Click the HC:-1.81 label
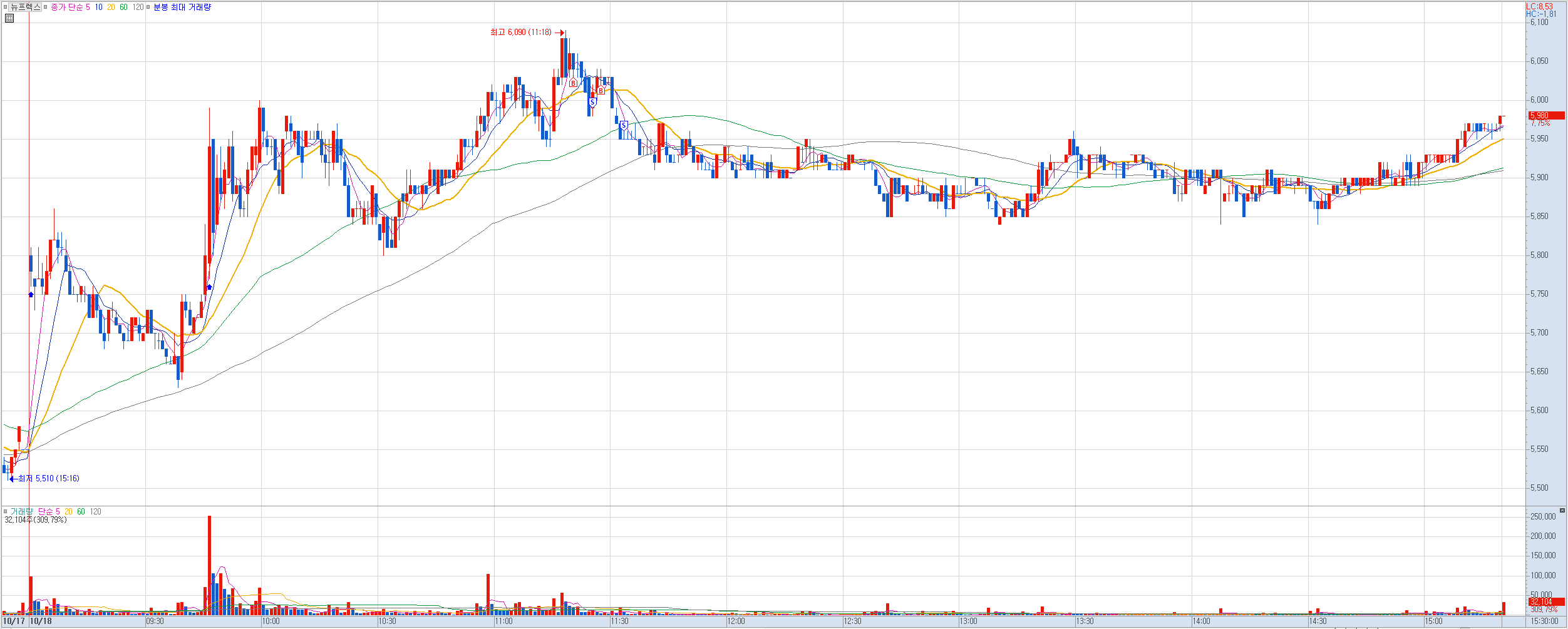Image resolution: width=1568 pixels, height=629 pixels. click(1541, 14)
